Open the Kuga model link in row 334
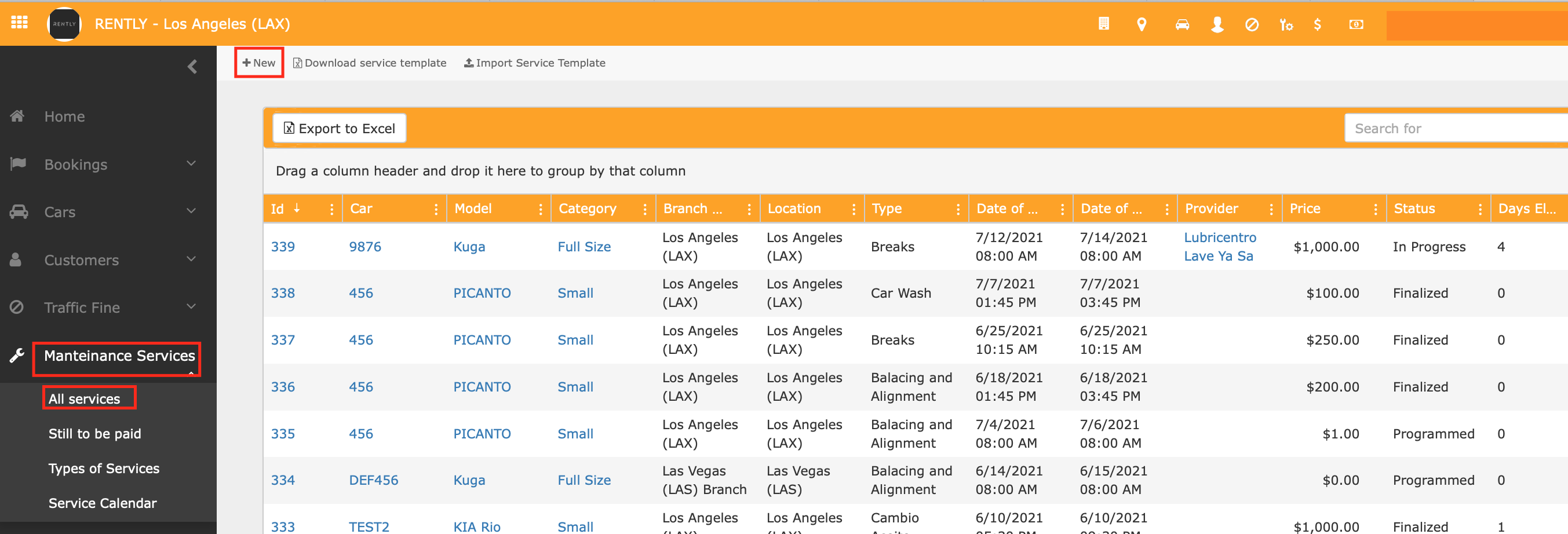Screen dimensions: 1568x534 (469, 480)
